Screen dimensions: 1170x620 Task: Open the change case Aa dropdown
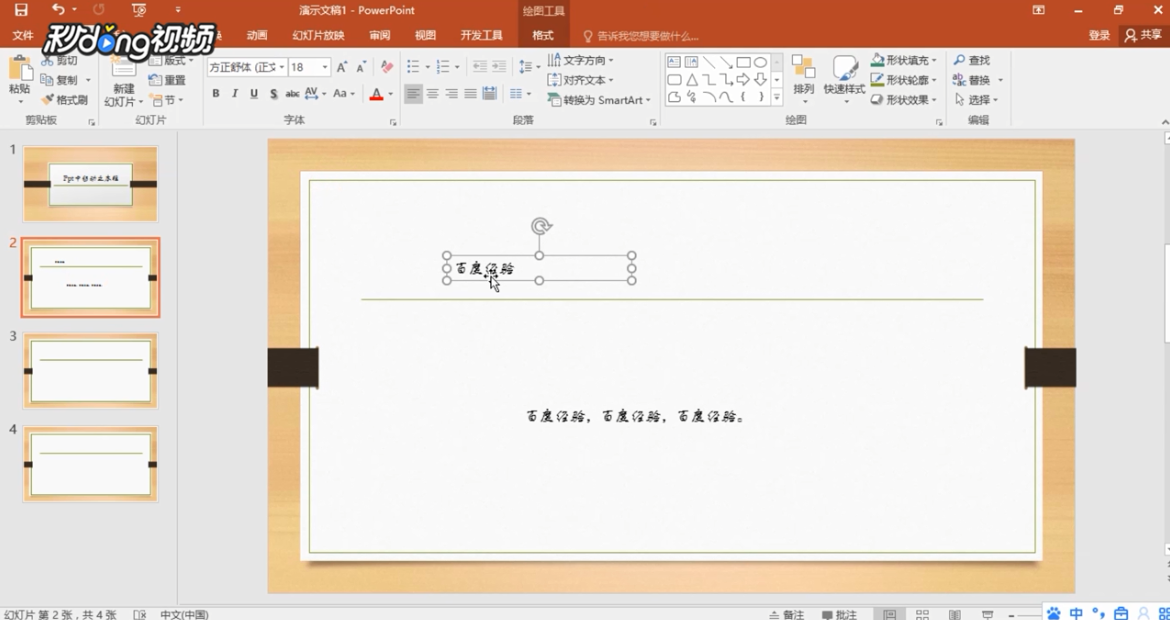344,93
